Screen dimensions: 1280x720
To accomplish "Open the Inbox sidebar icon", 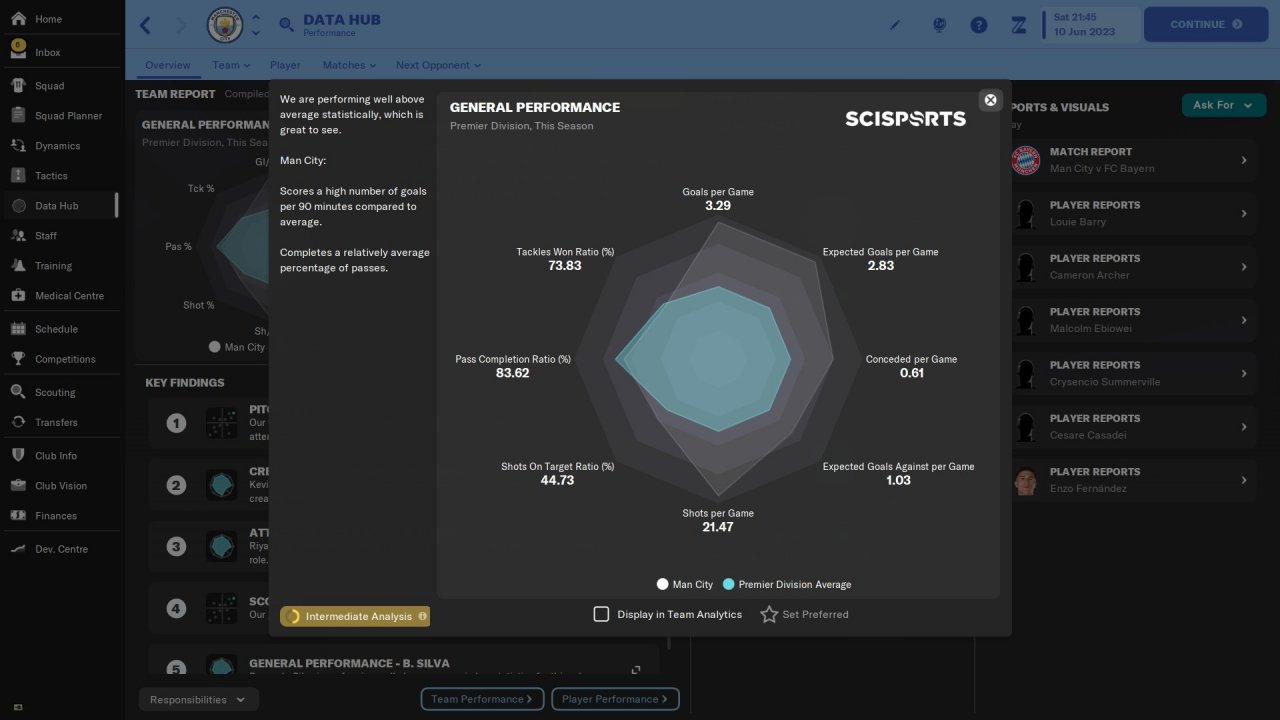I will click(18, 50).
